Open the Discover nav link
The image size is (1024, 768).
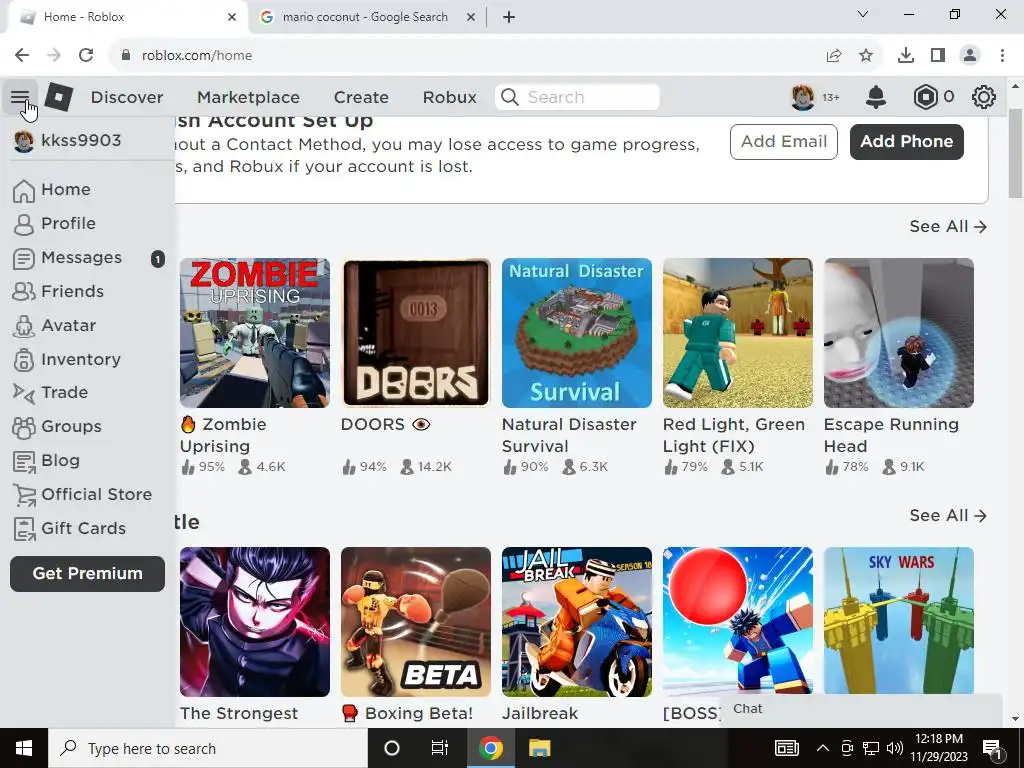[x=127, y=97]
